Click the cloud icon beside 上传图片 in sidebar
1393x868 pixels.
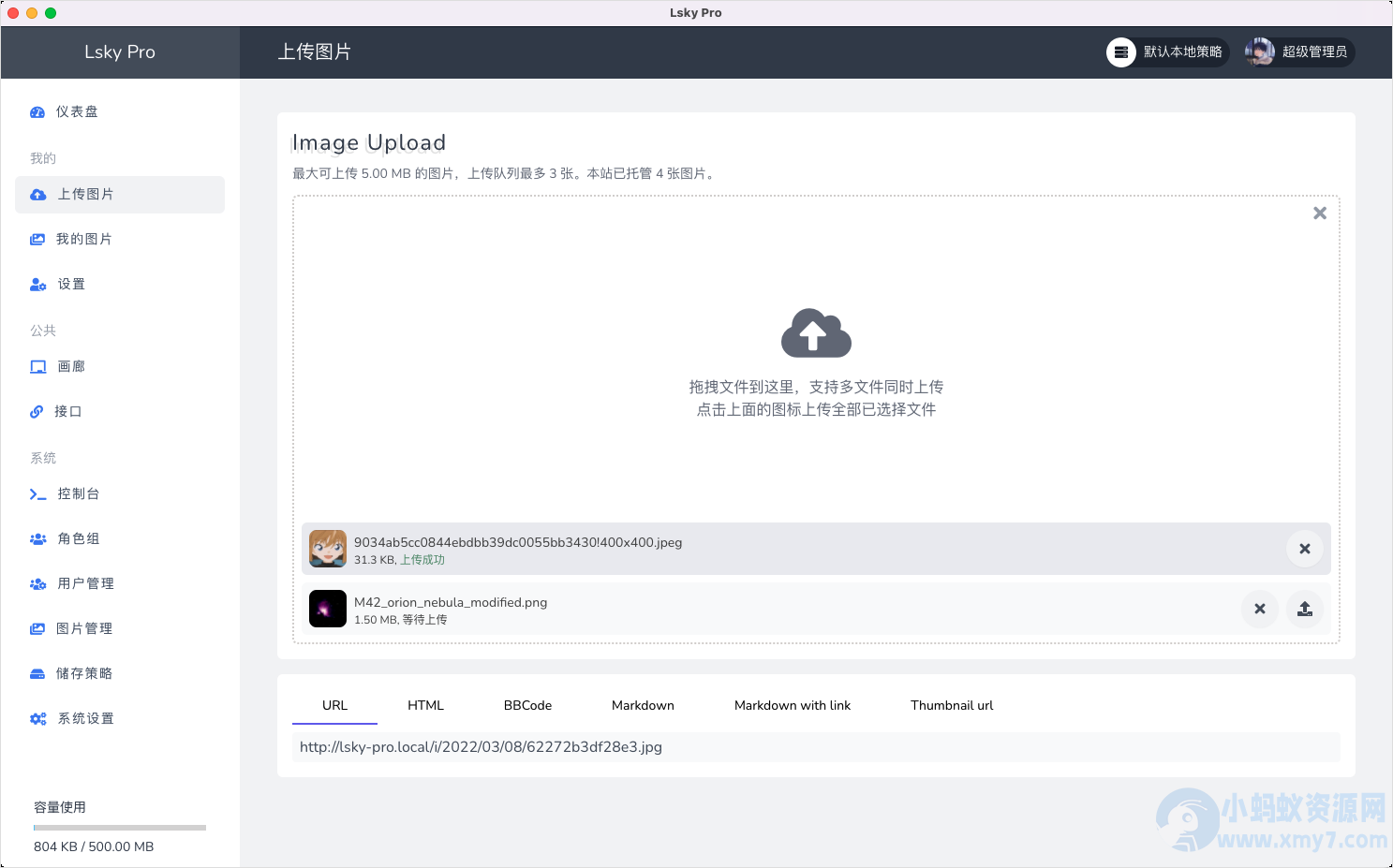[x=38, y=195]
